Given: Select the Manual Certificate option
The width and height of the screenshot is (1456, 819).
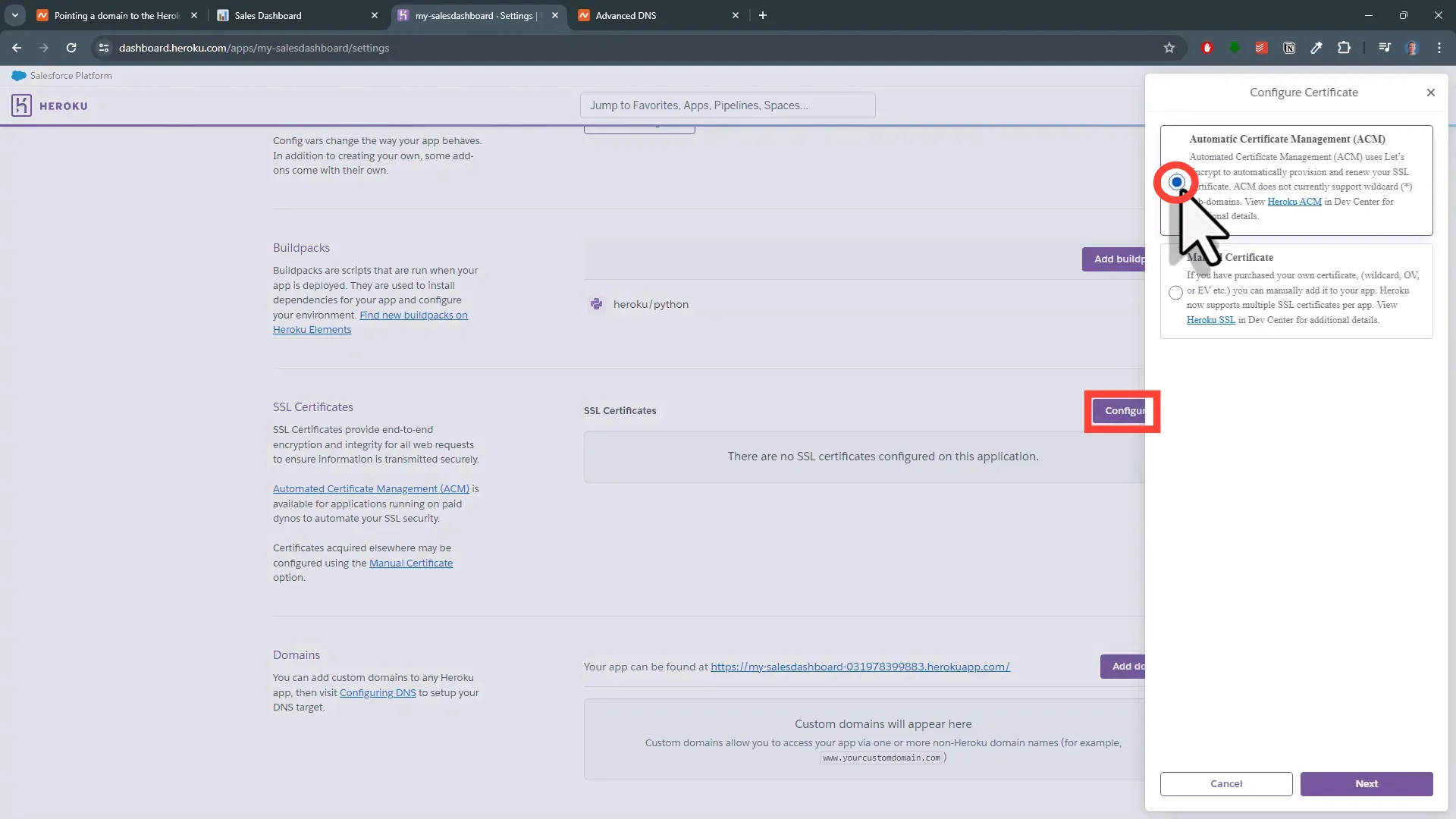Looking at the screenshot, I should point(1174,293).
